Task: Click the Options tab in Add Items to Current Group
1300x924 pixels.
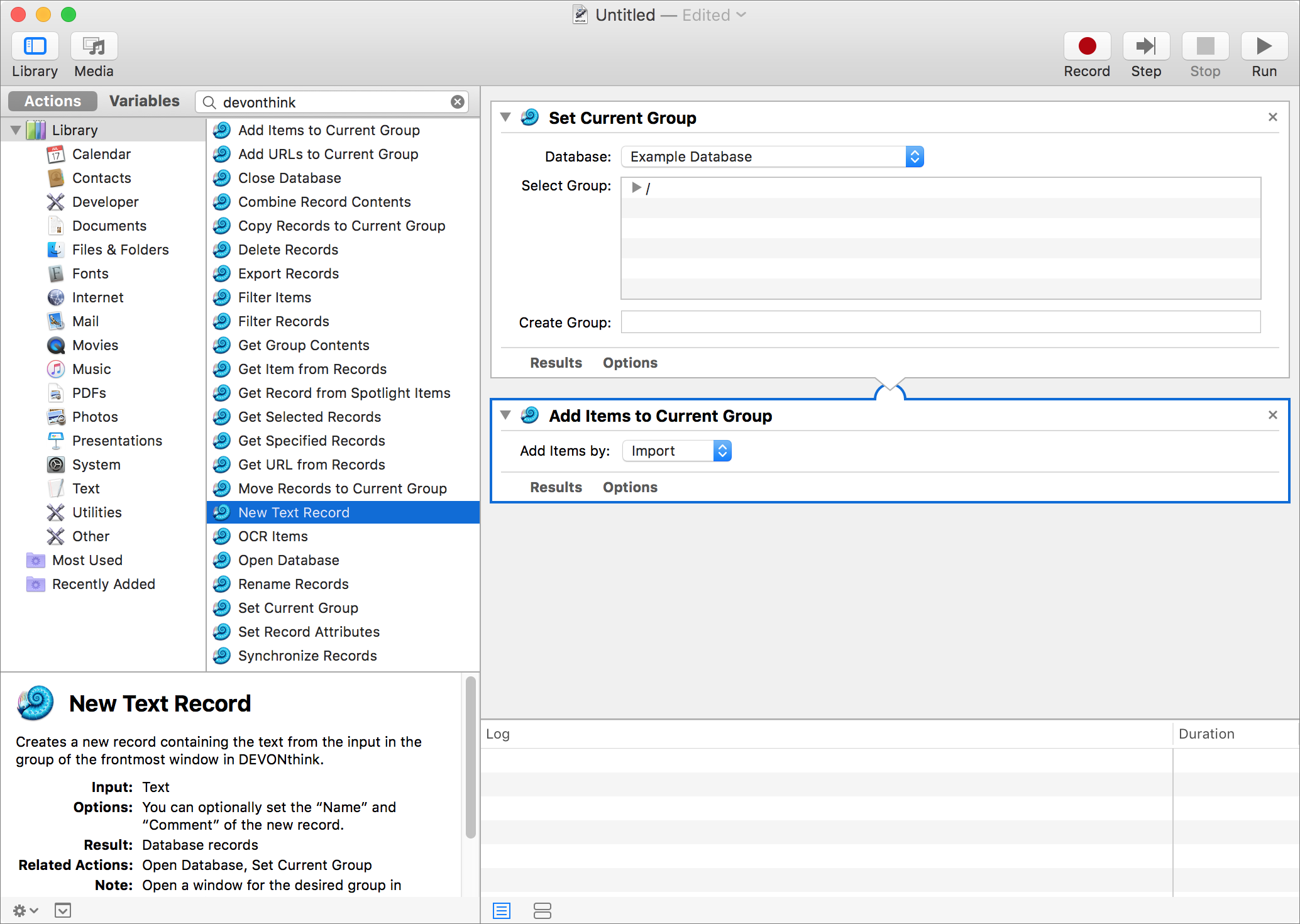Action: (x=630, y=487)
